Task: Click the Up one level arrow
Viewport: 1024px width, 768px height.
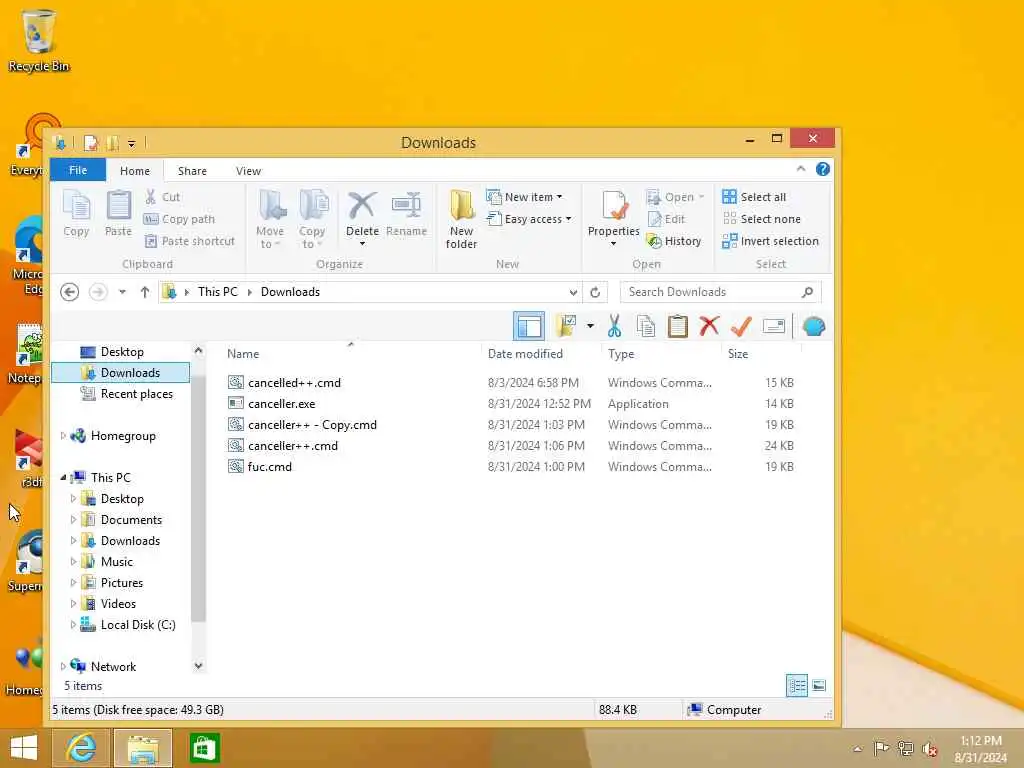Action: (x=145, y=292)
